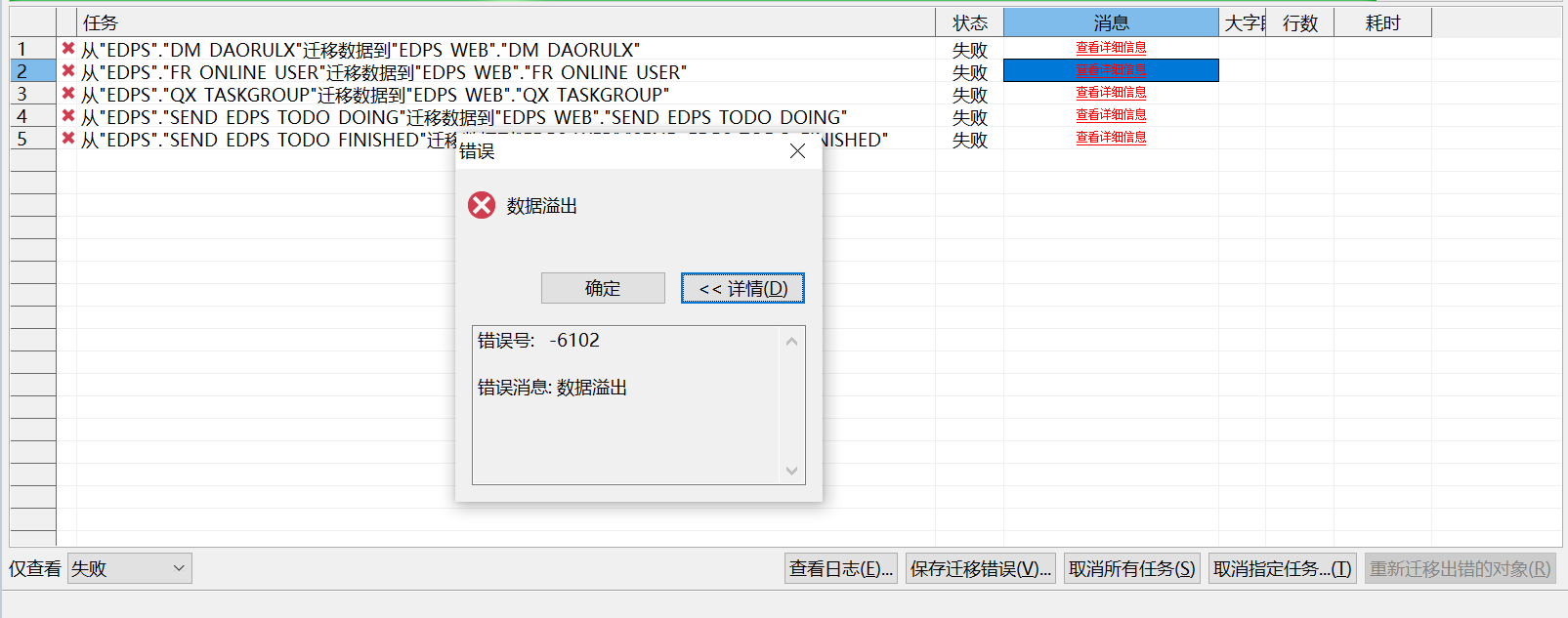Click the red failure icon for FR ONLINE USER task

(68, 70)
